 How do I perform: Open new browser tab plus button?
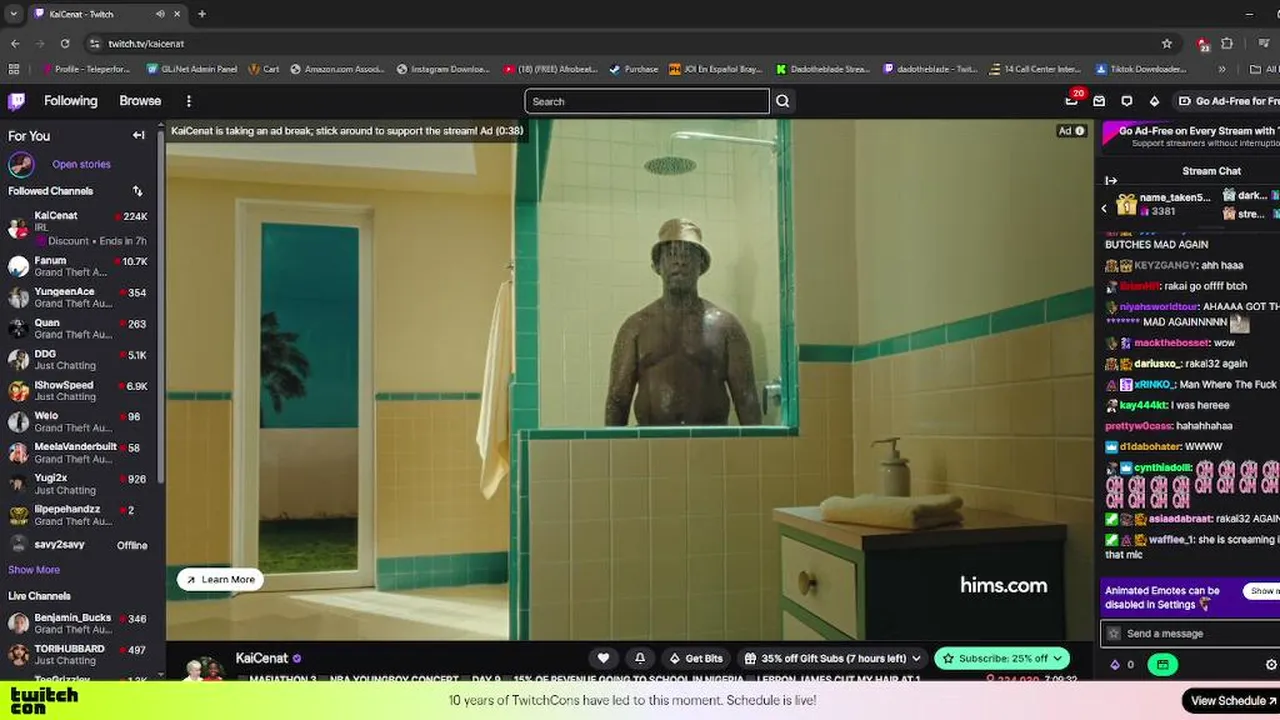(x=202, y=14)
